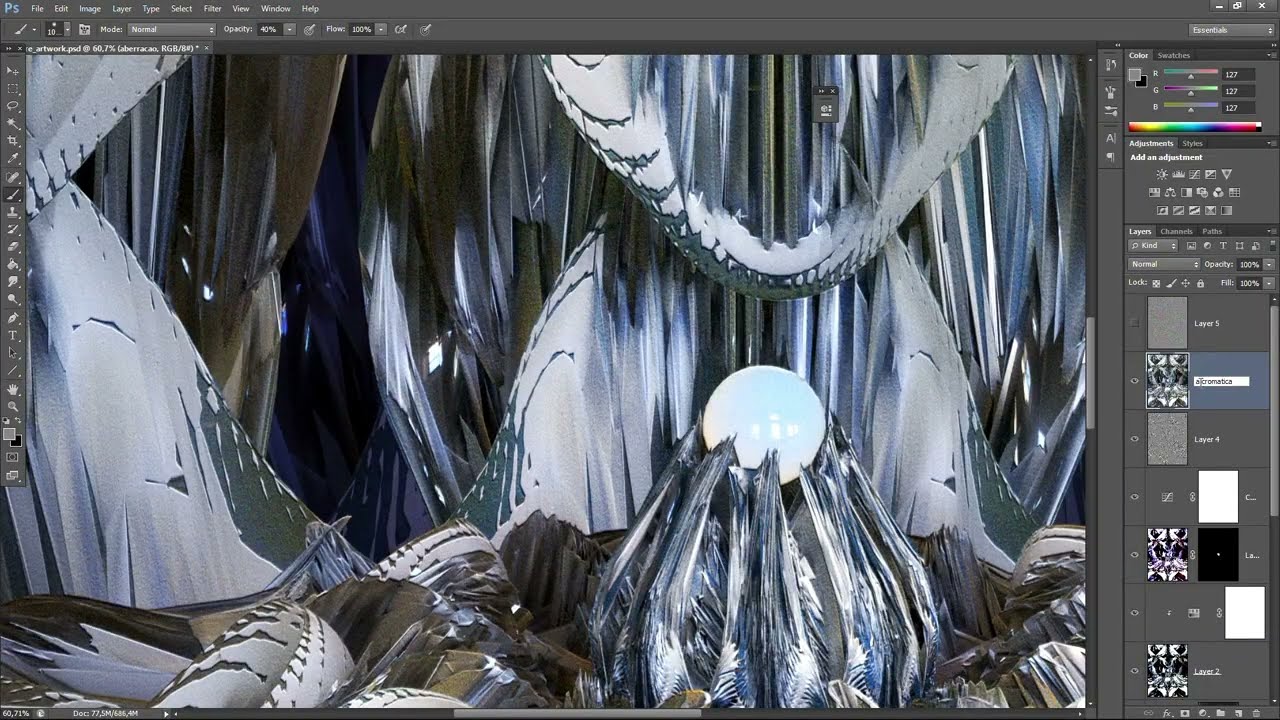Switch to the Styles tab
This screenshot has height=720, width=1280.
click(x=1192, y=143)
